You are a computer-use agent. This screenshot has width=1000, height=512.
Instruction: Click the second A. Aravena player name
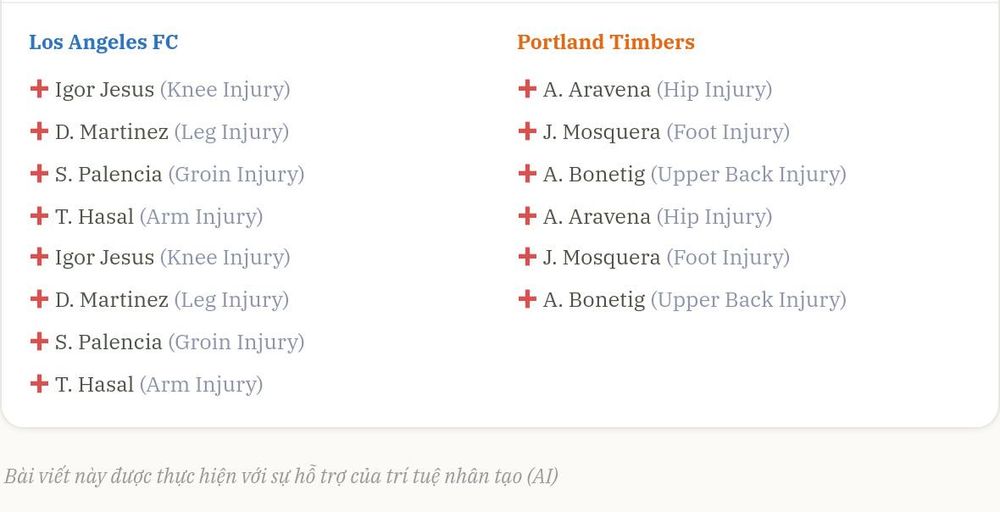596,217
